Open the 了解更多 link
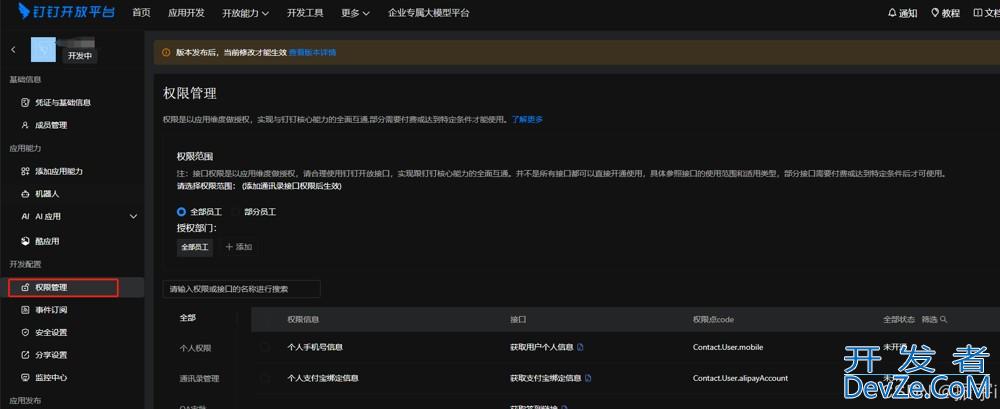The width and height of the screenshot is (1000, 409). tap(527, 119)
